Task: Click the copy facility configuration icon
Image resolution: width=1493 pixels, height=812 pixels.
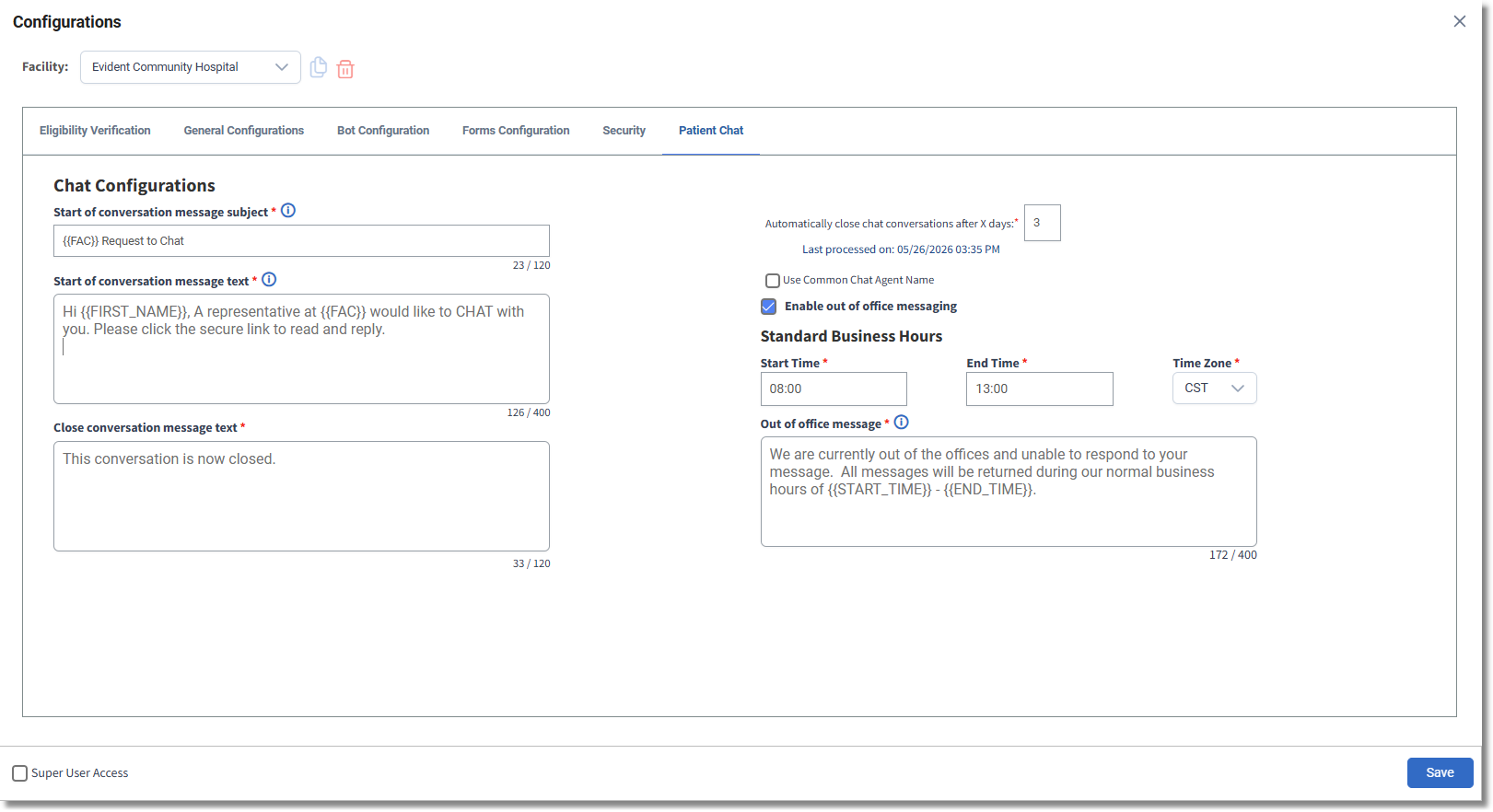Action: click(318, 67)
